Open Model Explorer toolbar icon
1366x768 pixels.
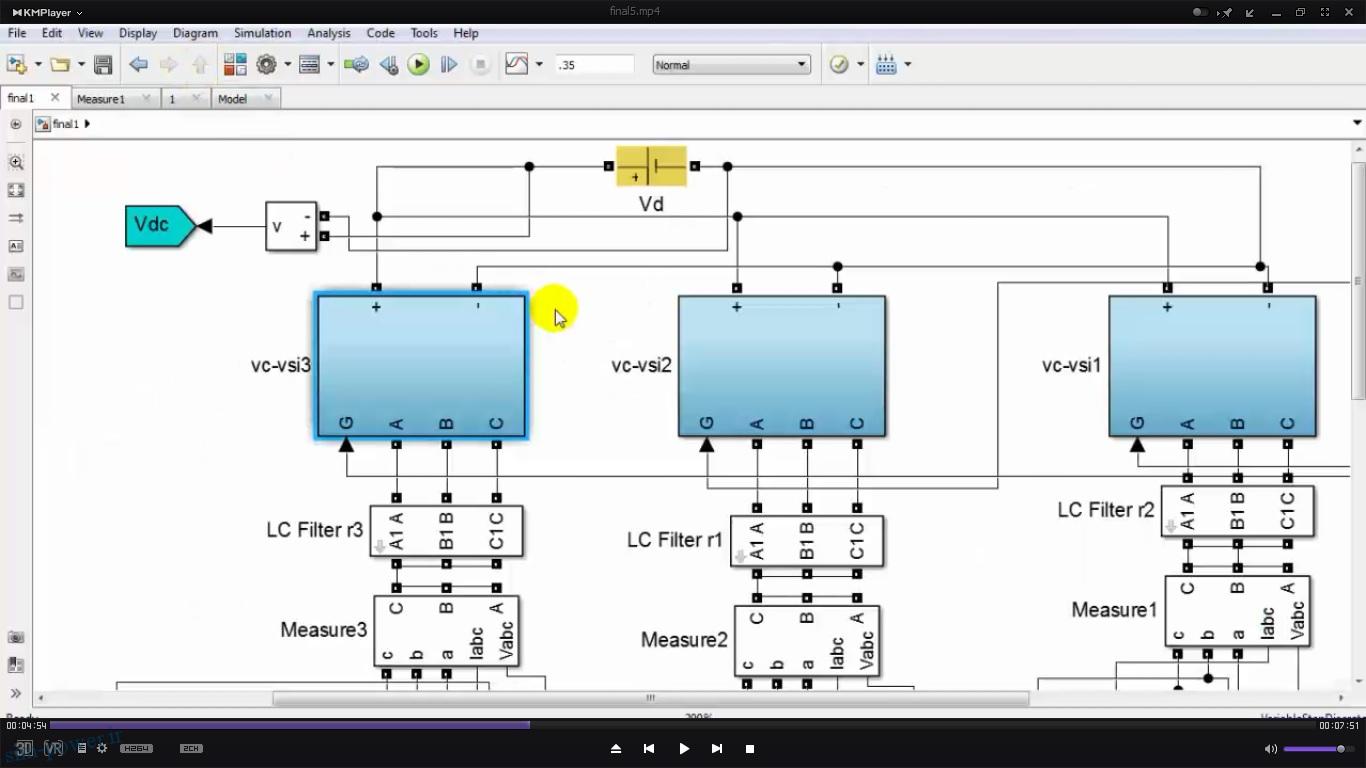(x=310, y=64)
